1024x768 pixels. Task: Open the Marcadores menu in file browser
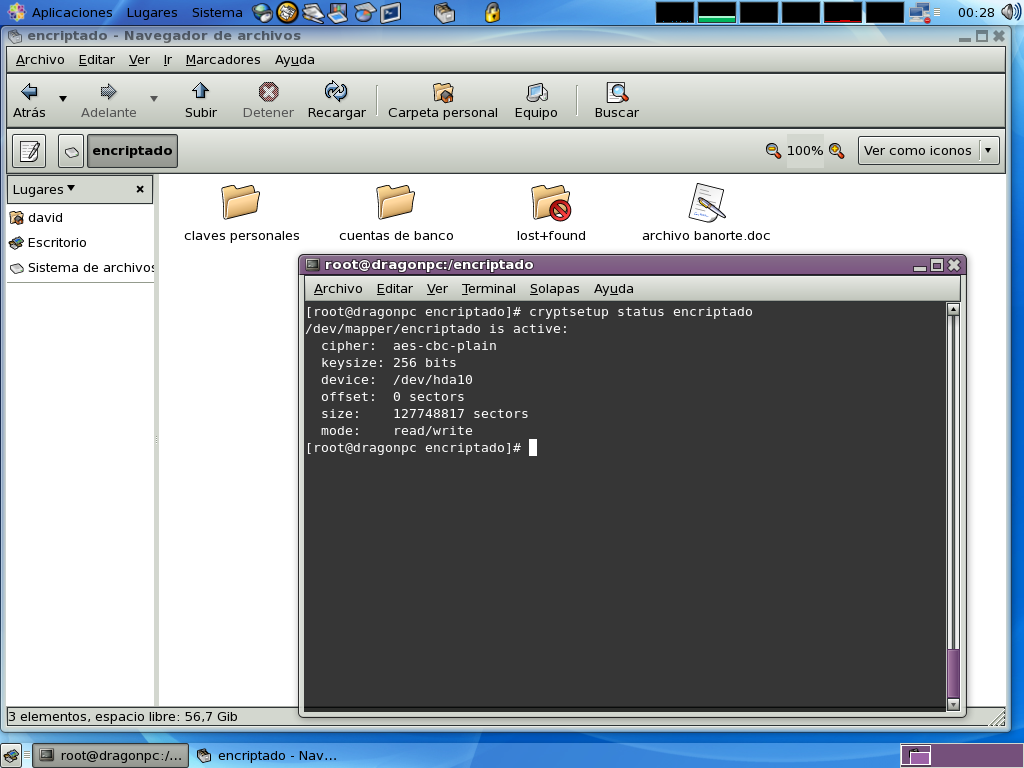point(222,60)
